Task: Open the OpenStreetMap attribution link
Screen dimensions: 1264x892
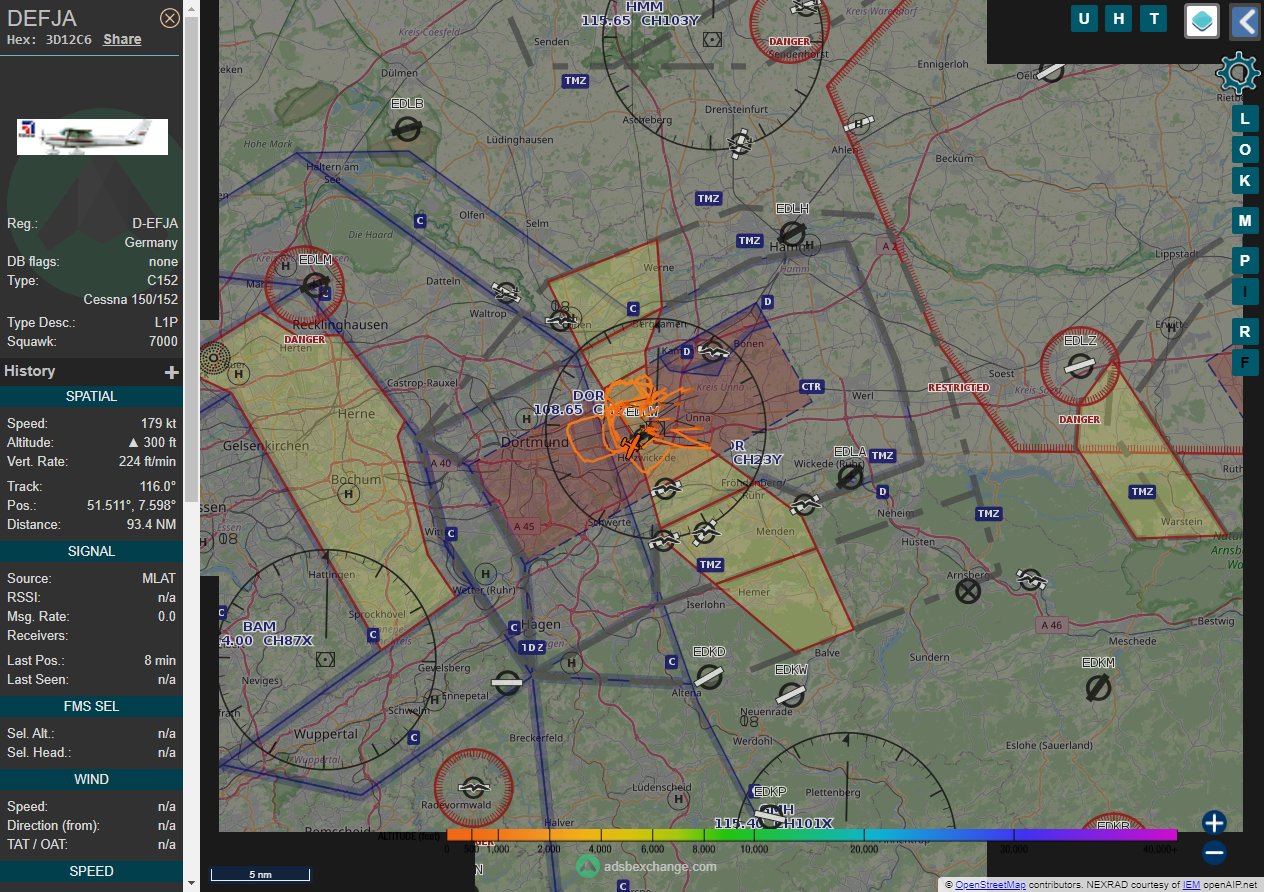Action: [989, 885]
